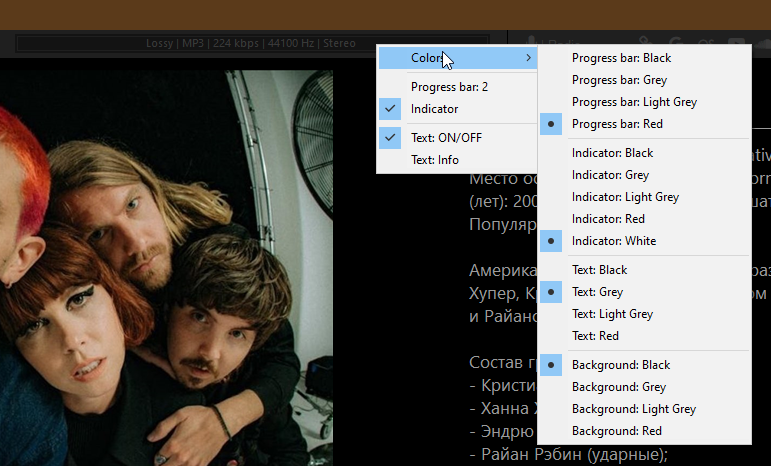The width and height of the screenshot is (771, 466).
Task: Pick 'Text: Light Grey' color option
Action: click(x=612, y=314)
